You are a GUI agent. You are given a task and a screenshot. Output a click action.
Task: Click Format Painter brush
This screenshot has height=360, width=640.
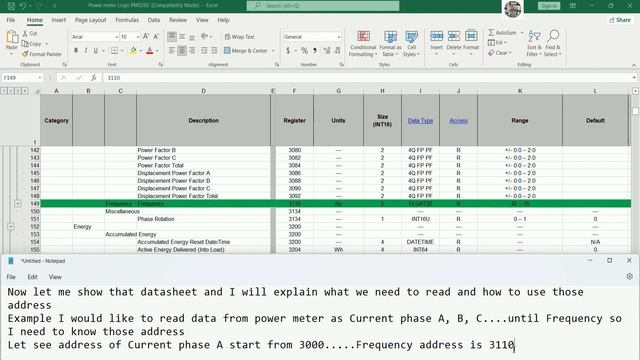click(x=25, y=54)
